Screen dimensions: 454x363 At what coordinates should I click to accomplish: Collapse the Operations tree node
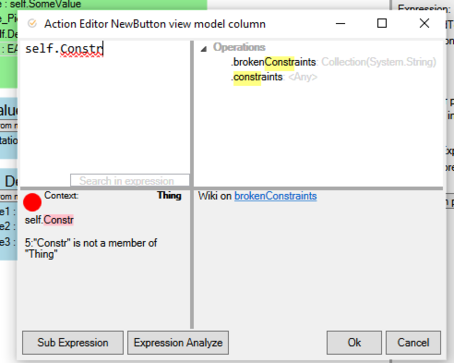coord(203,49)
